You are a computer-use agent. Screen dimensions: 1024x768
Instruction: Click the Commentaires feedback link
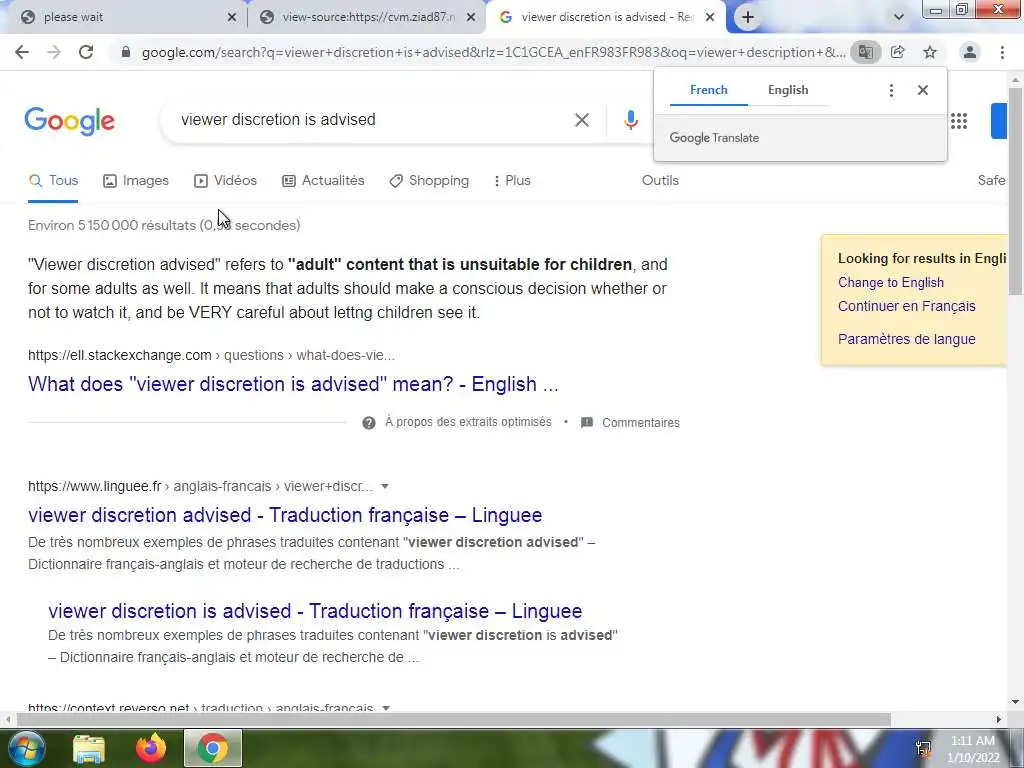coord(630,423)
